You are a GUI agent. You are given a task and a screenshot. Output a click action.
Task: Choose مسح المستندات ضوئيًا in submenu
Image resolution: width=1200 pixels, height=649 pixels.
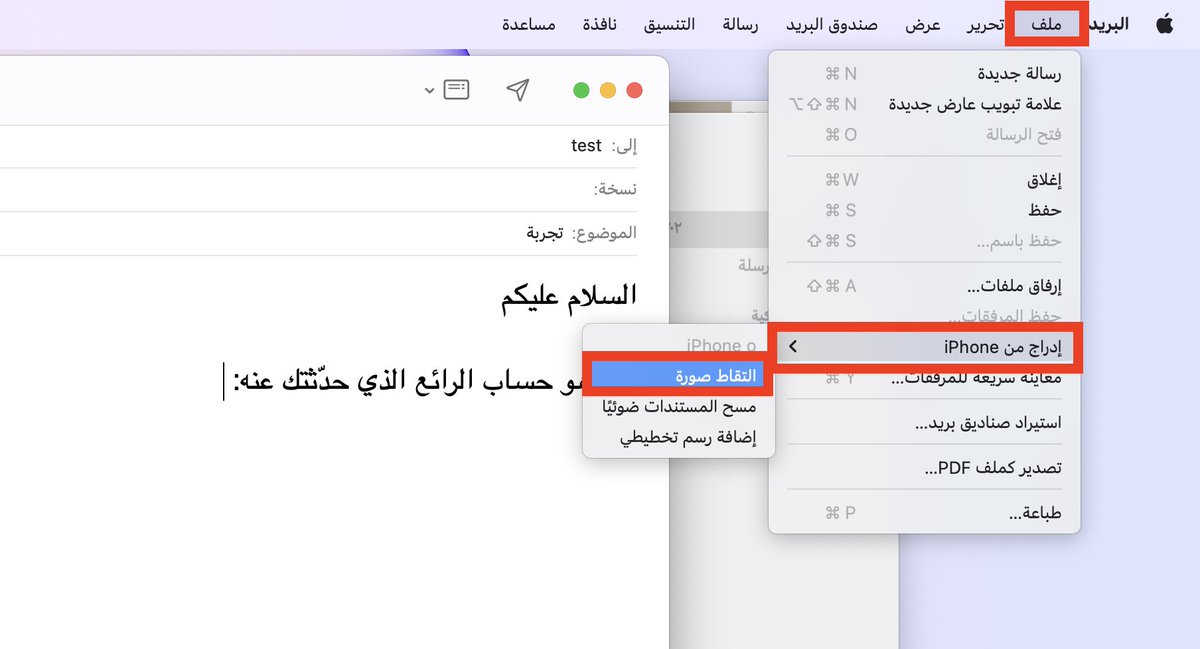pos(678,407)
